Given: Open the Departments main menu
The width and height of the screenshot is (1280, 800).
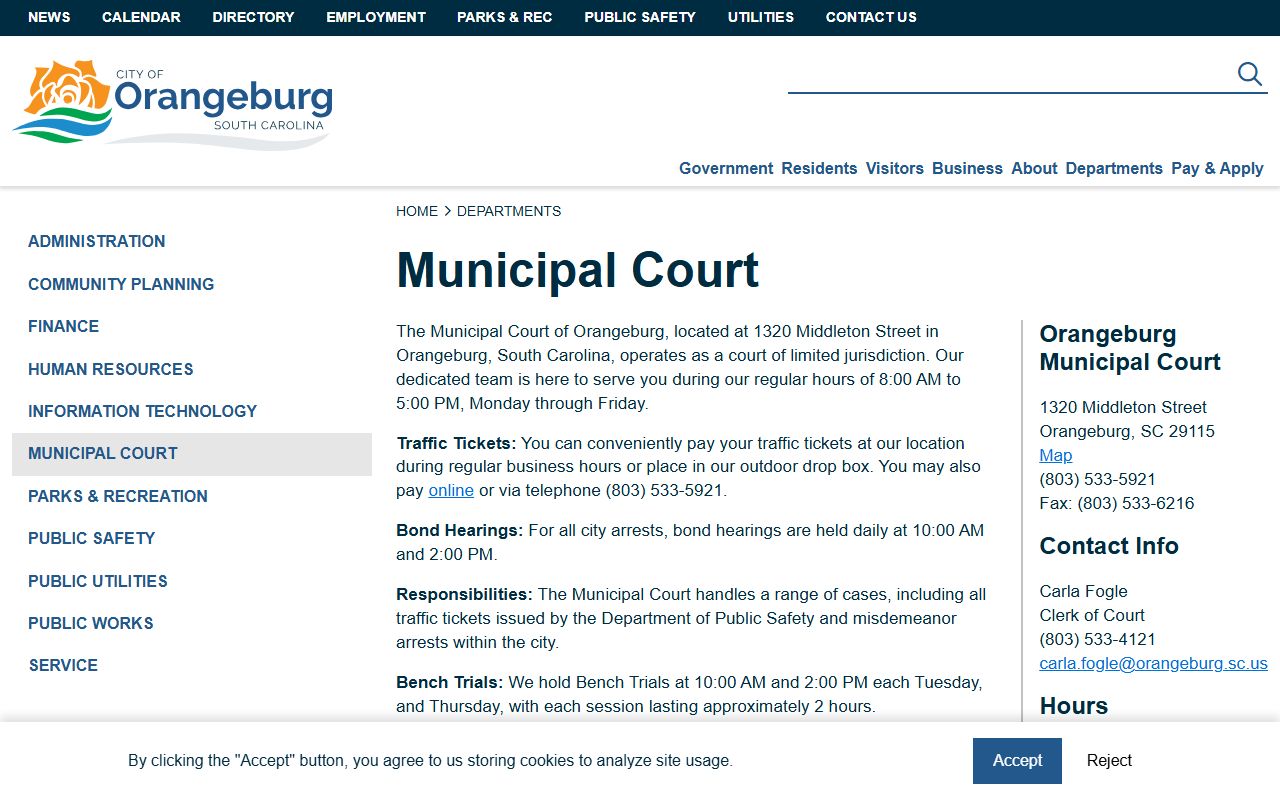Looking at the screenshot, I should [x=1114, y=168].
